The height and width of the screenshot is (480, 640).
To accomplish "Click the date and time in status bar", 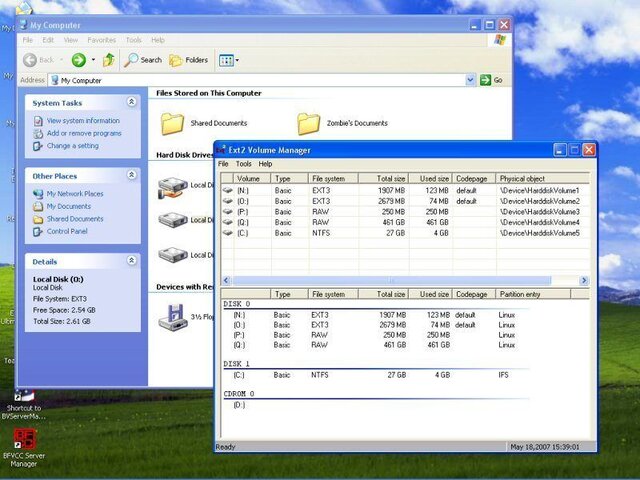I will (544, 447).
